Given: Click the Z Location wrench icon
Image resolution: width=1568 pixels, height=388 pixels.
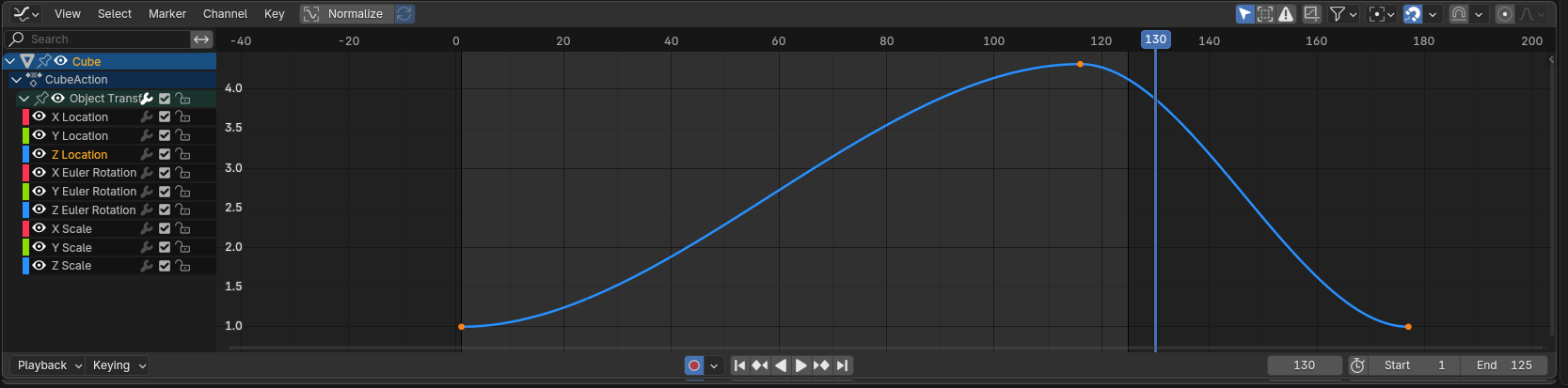Looking at the screenshot, I should [147, 154].
